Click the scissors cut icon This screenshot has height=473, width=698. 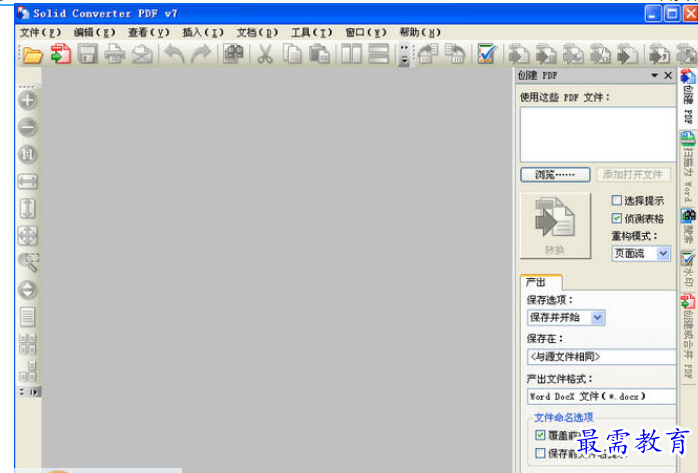click(265, 54)
